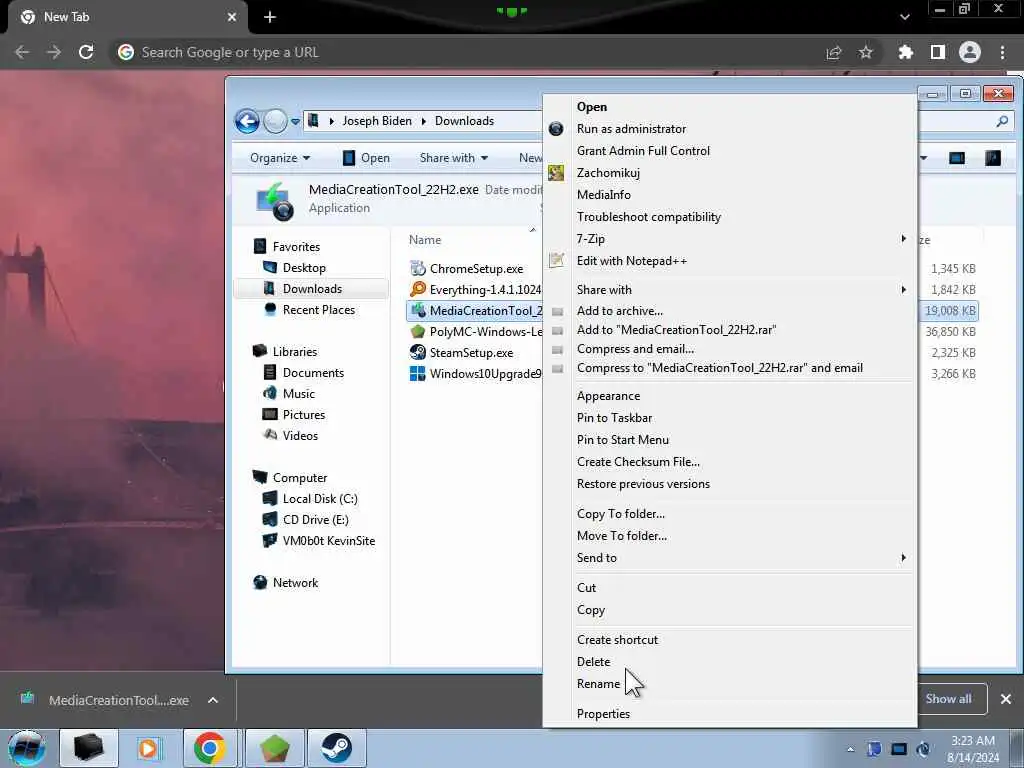Choose Troubleshoot compatibility

click(728, 217)
